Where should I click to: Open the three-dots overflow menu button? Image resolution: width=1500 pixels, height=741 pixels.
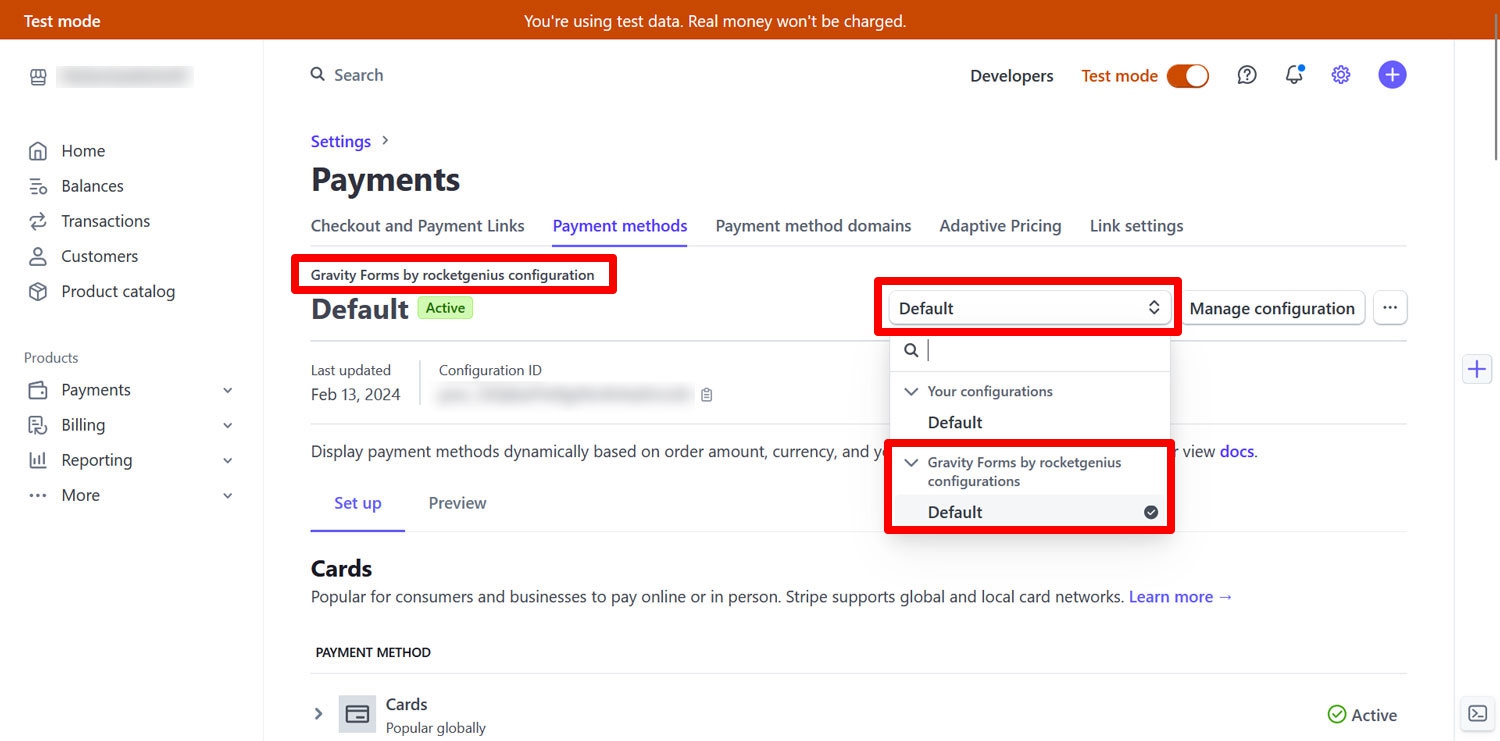1390,308
